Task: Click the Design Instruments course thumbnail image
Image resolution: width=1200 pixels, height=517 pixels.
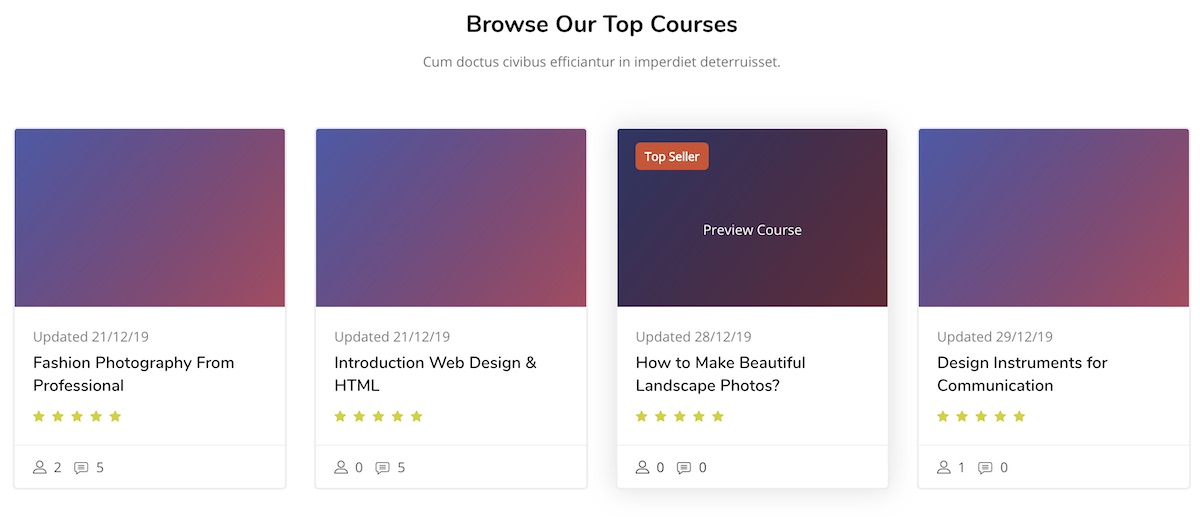Action: pyautogui.click(x=1054, y=217)
